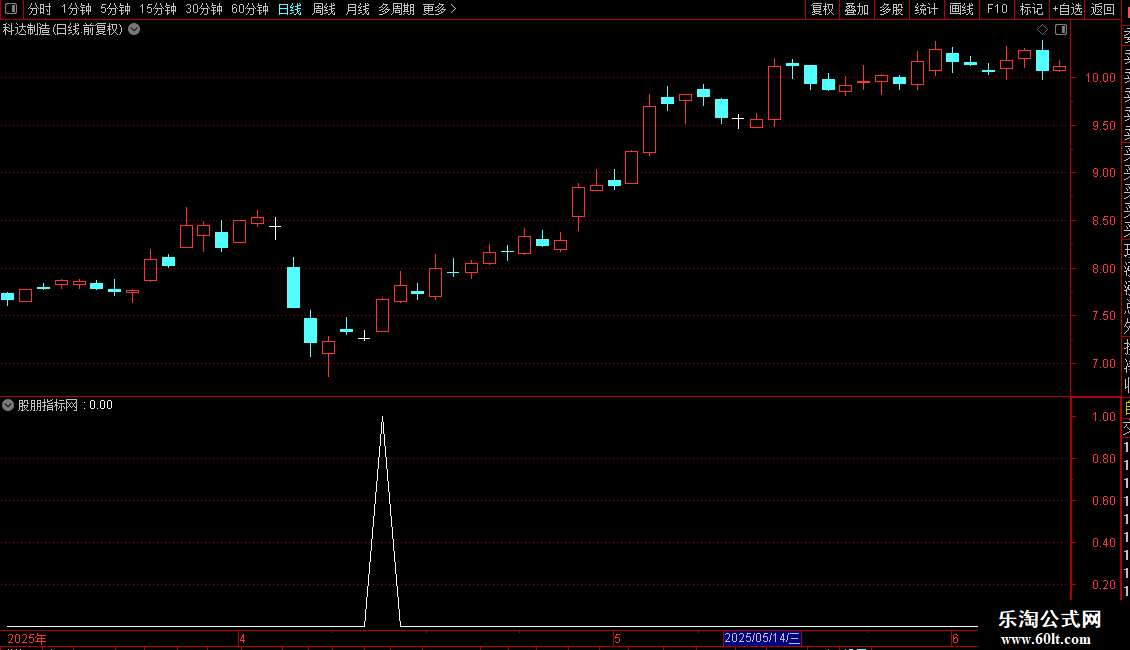The width and height of the screenshot is (1130, 650).
Task: Click the 2025/05/14/三 date marker
Action: pos(762,638)
